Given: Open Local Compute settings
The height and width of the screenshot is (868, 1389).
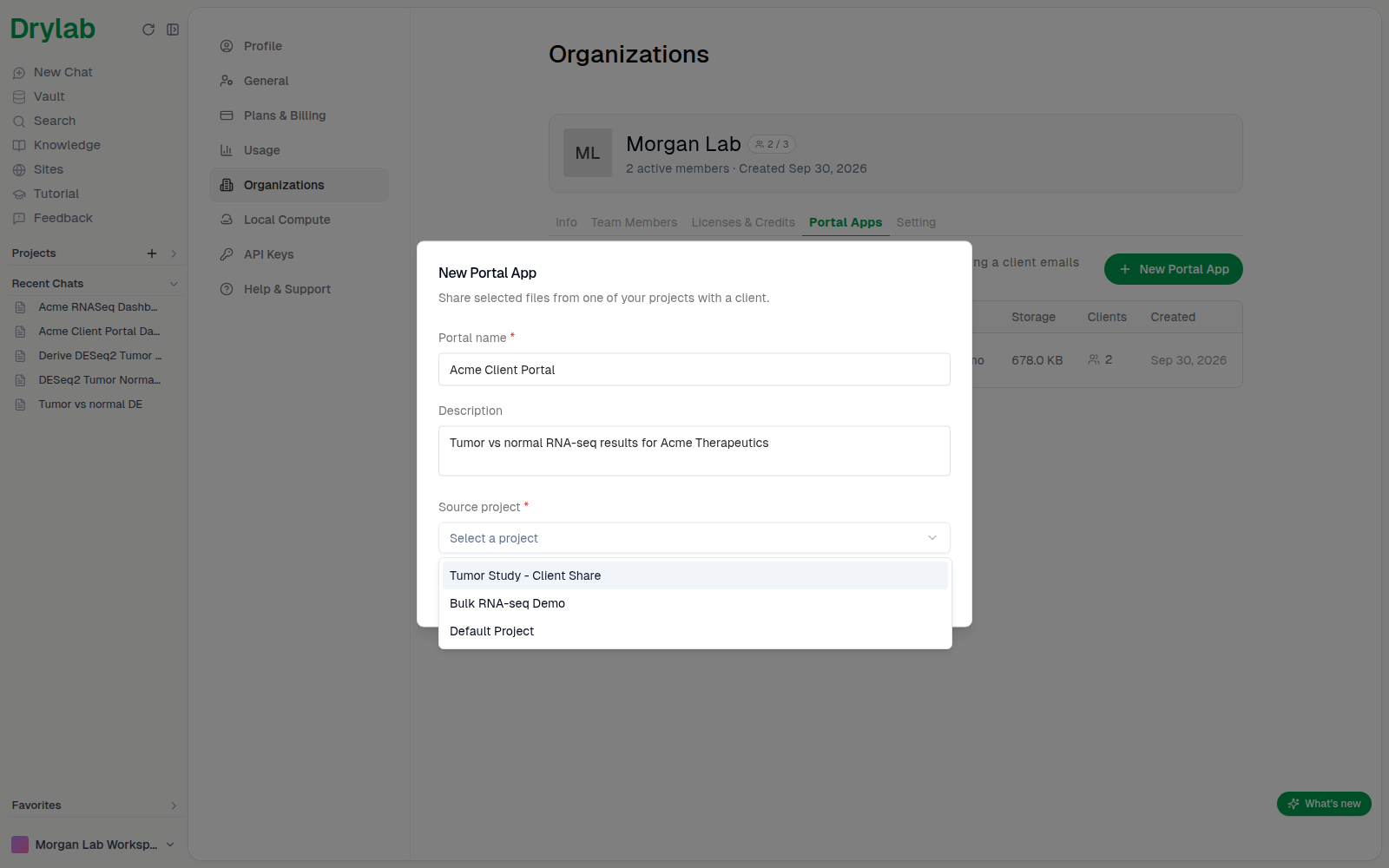Looking at the screenshot, I should click(299, 220).
